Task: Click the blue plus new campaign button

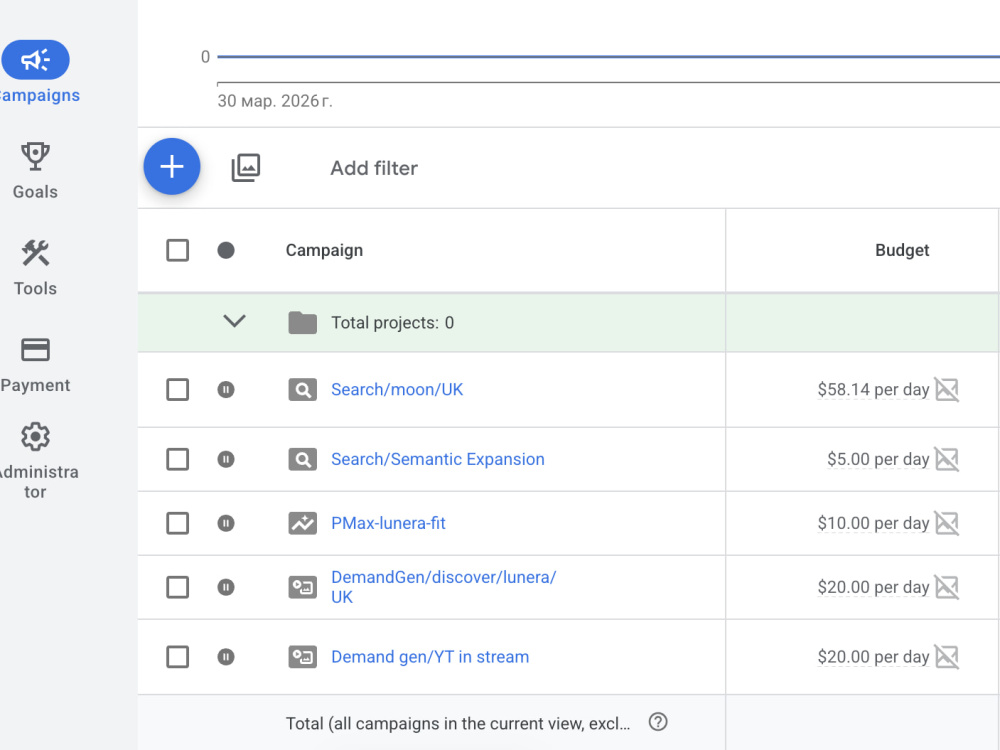Action: (x=172, y=166)
